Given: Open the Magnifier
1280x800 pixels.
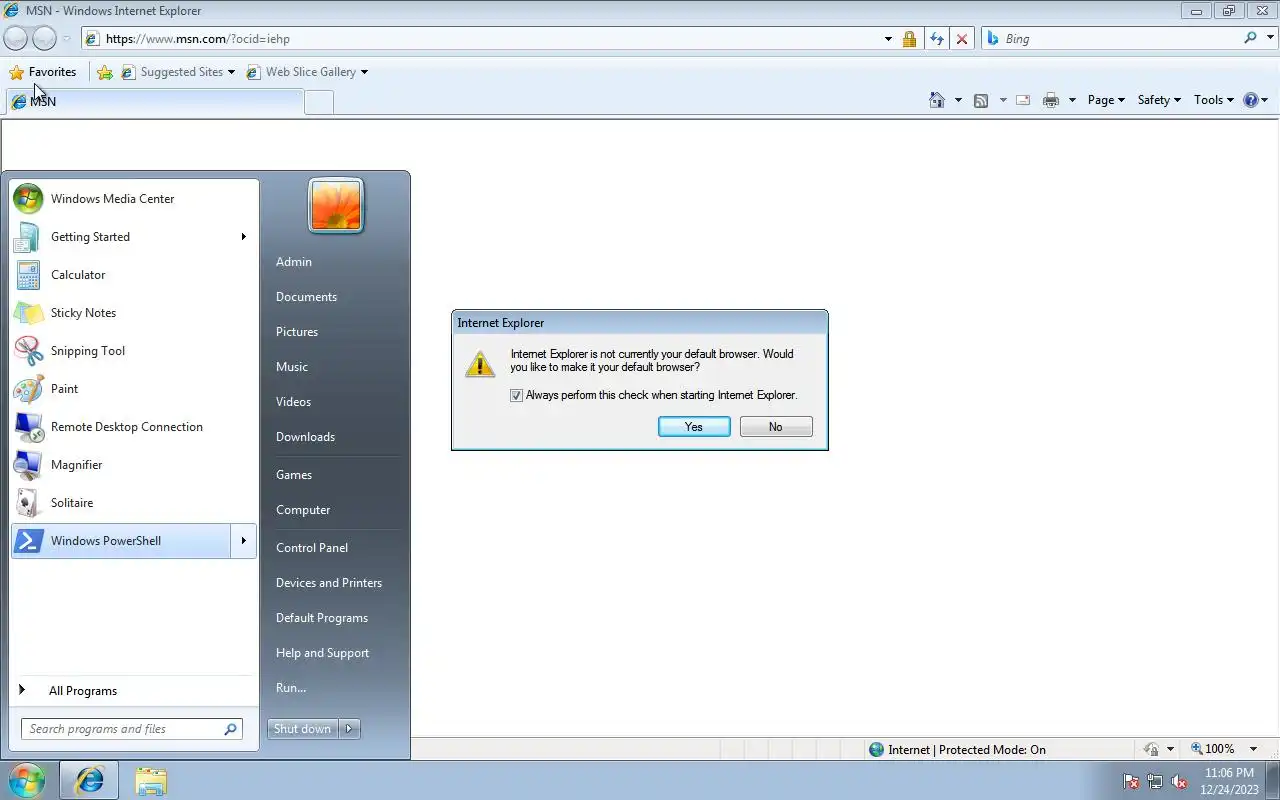Looking at the screenshot, I should coord(134,465).
